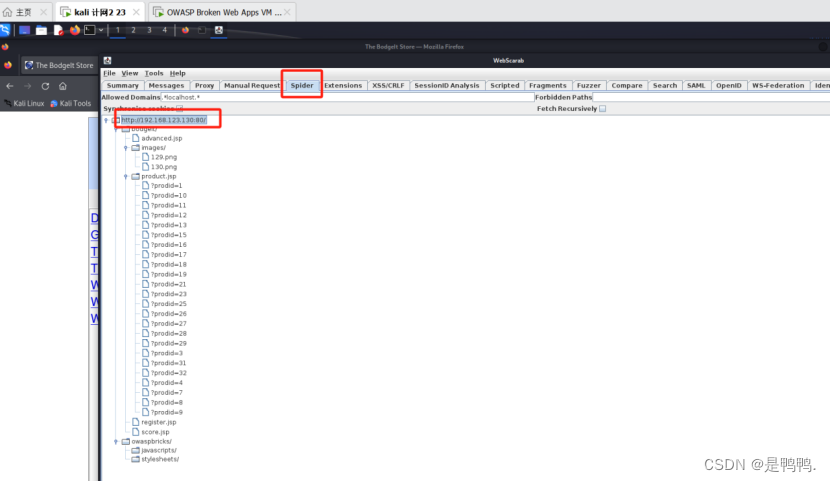831x482 pixels.
Task: Select the WebScarab window taskbar button
Action: click(219, 30)
